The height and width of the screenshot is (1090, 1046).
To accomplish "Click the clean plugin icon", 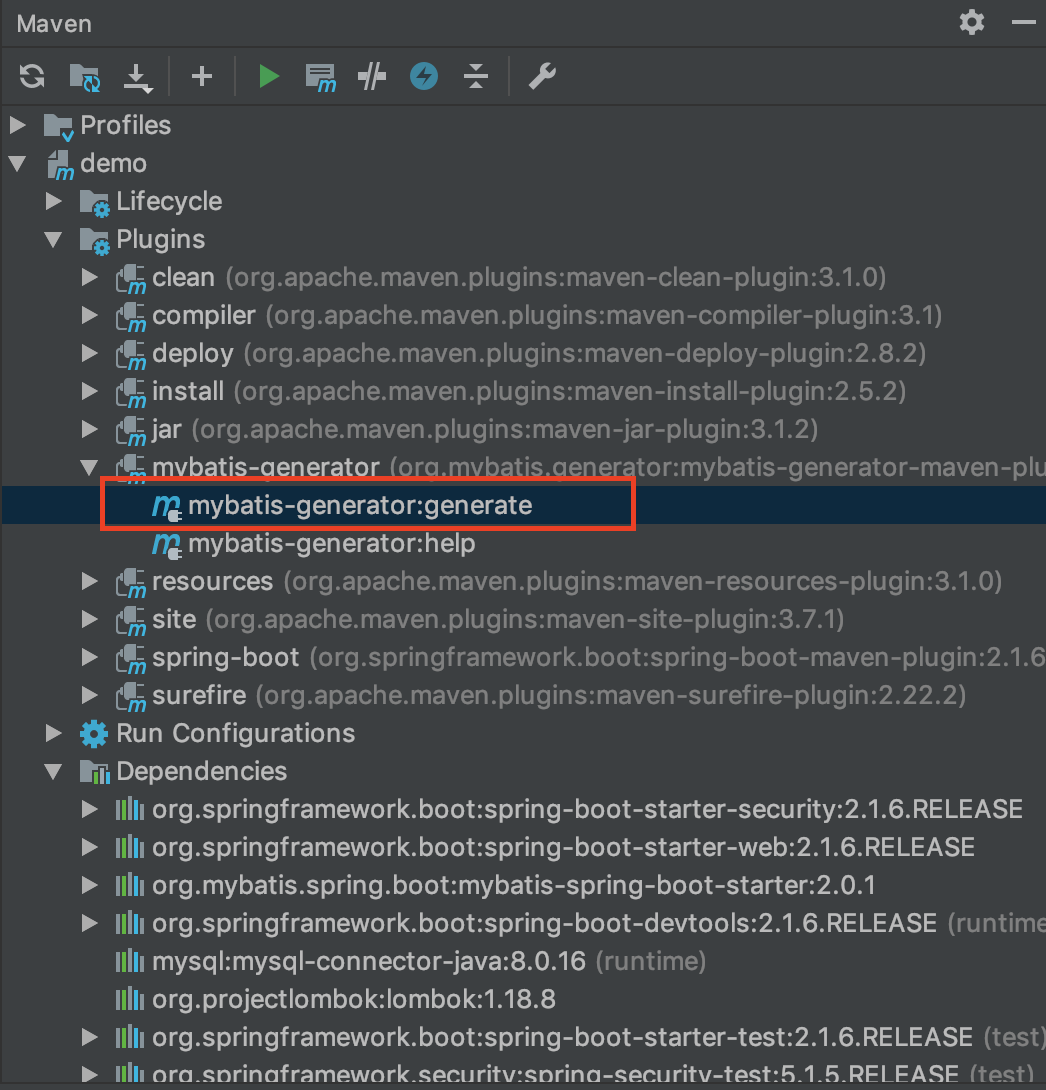I will click(131, 279).
